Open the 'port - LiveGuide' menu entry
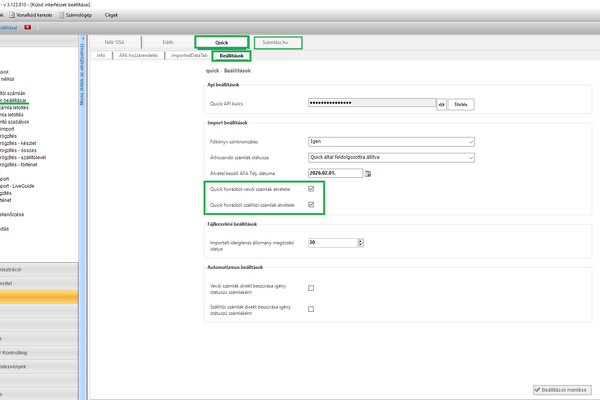This screenshot has width=600, height=400. (x=17, y=186)
